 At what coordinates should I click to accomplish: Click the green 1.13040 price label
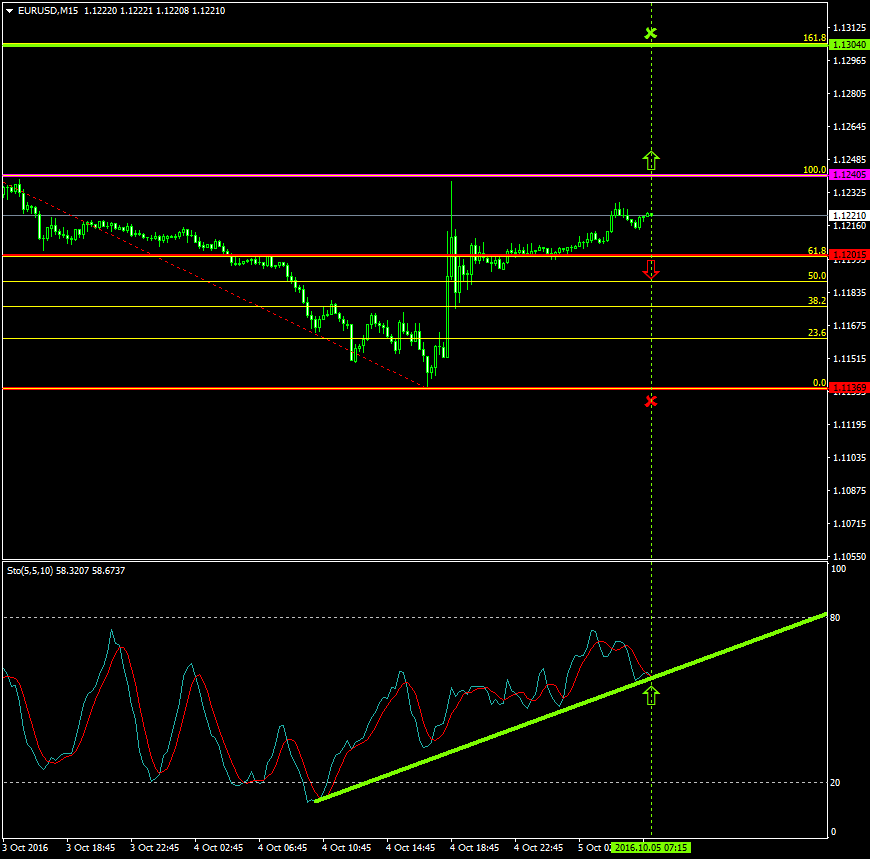click(x=848, y=45)
